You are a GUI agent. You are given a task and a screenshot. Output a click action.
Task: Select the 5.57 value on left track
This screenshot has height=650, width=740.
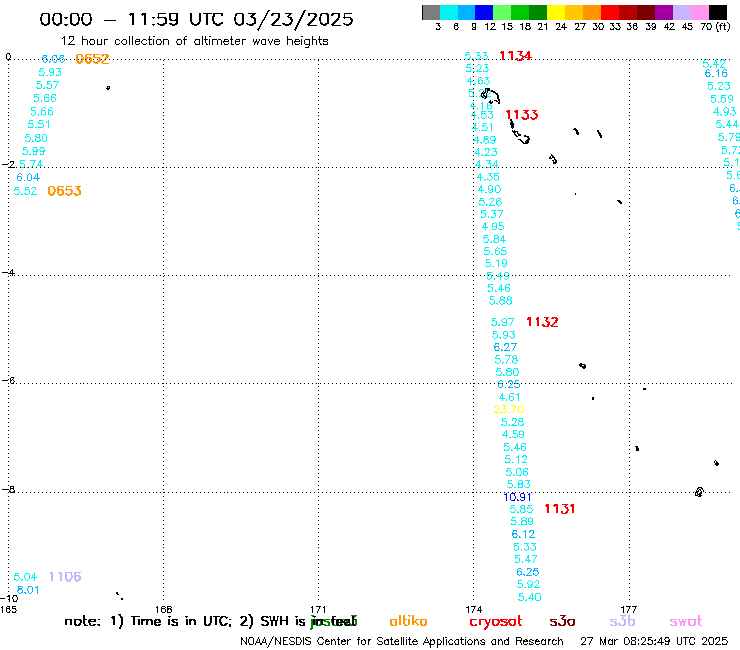pos(48,85)
